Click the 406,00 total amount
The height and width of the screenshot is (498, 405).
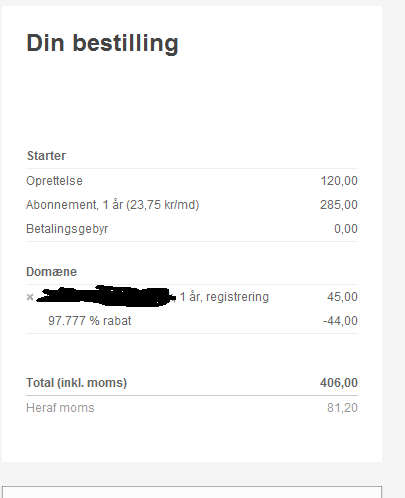point(339,383)
